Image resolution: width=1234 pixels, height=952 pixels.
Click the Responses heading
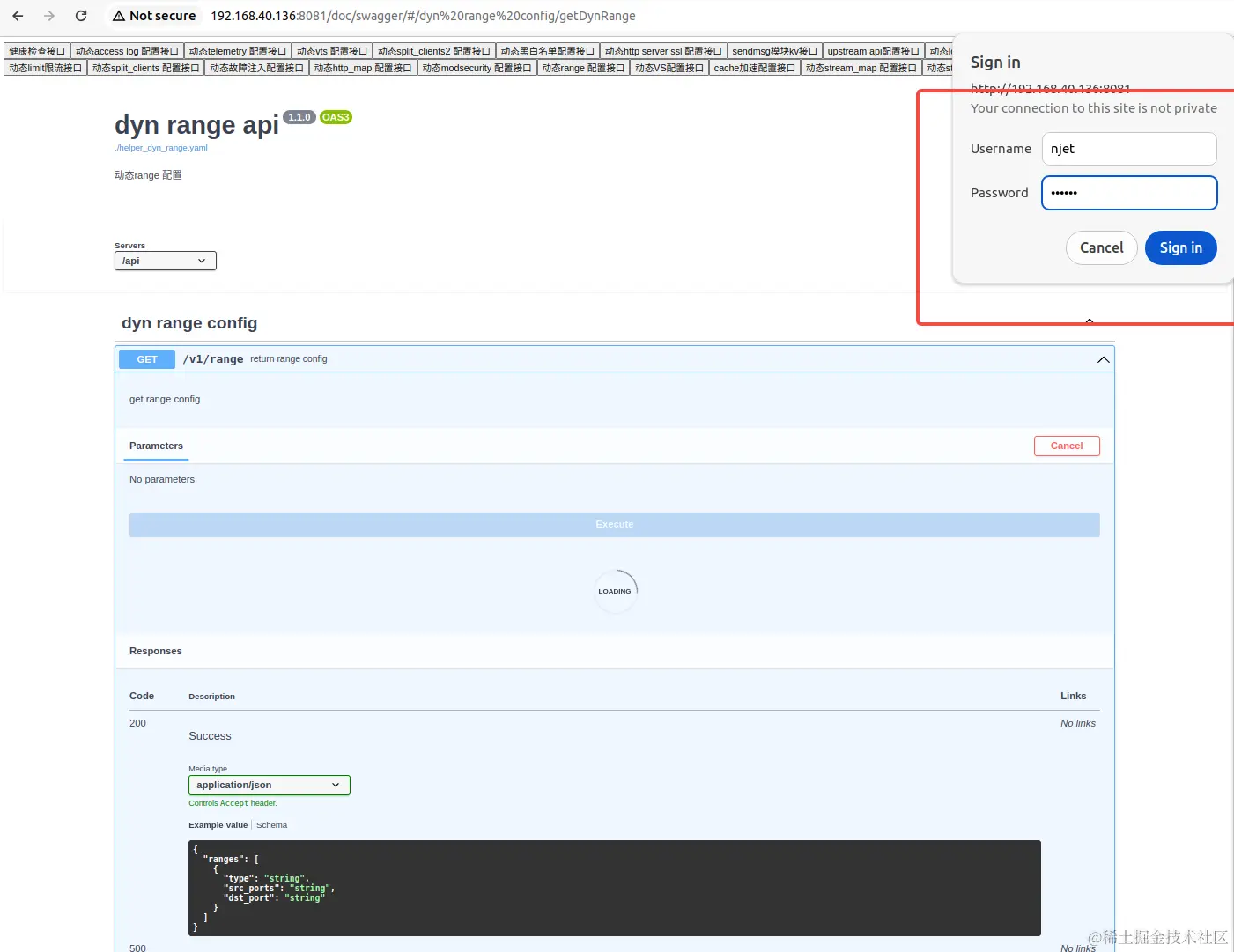(x=156, y=651)
